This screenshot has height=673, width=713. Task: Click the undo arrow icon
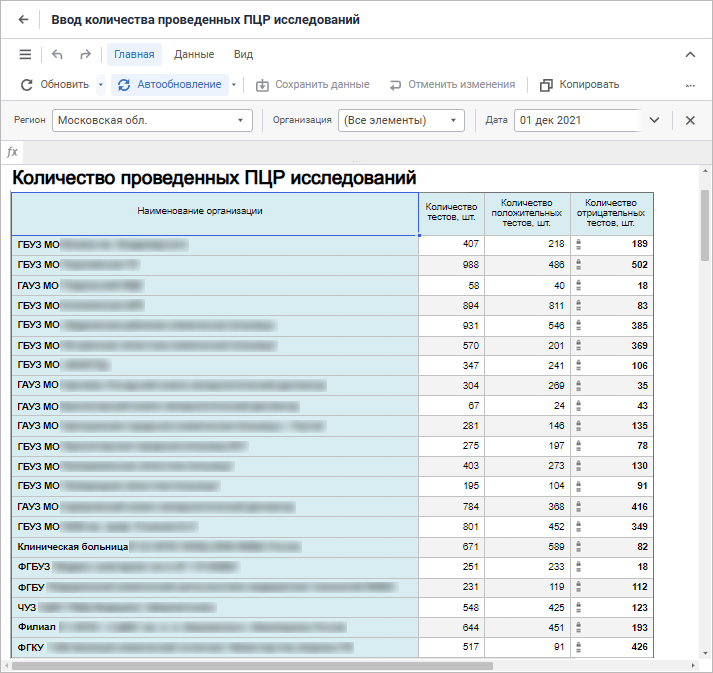tap(57, 55)
